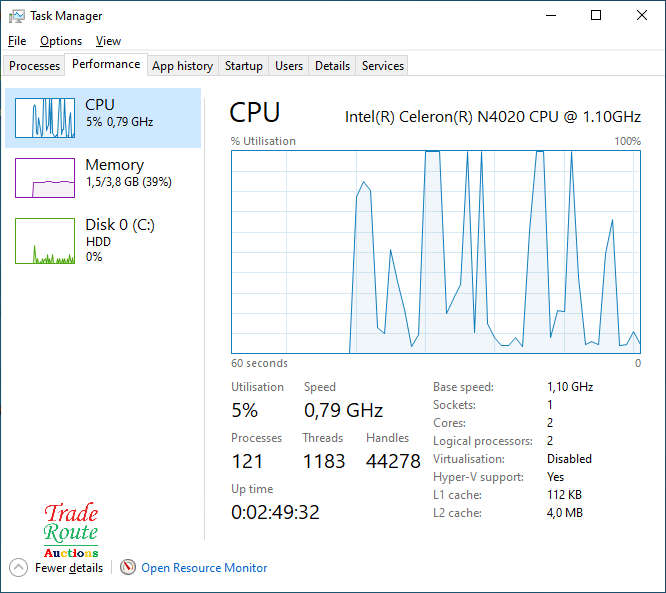Select the Memory usage mini graph

(x=45, y=178)
